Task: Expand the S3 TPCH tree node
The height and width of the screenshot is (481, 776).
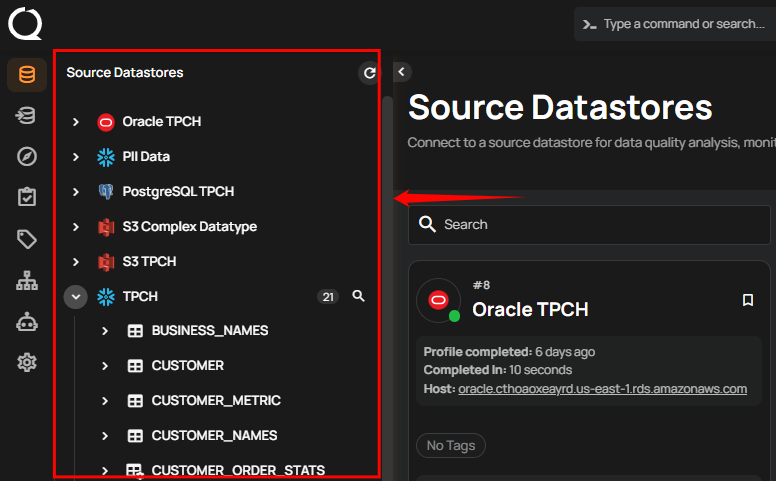Action: (76, 262)
